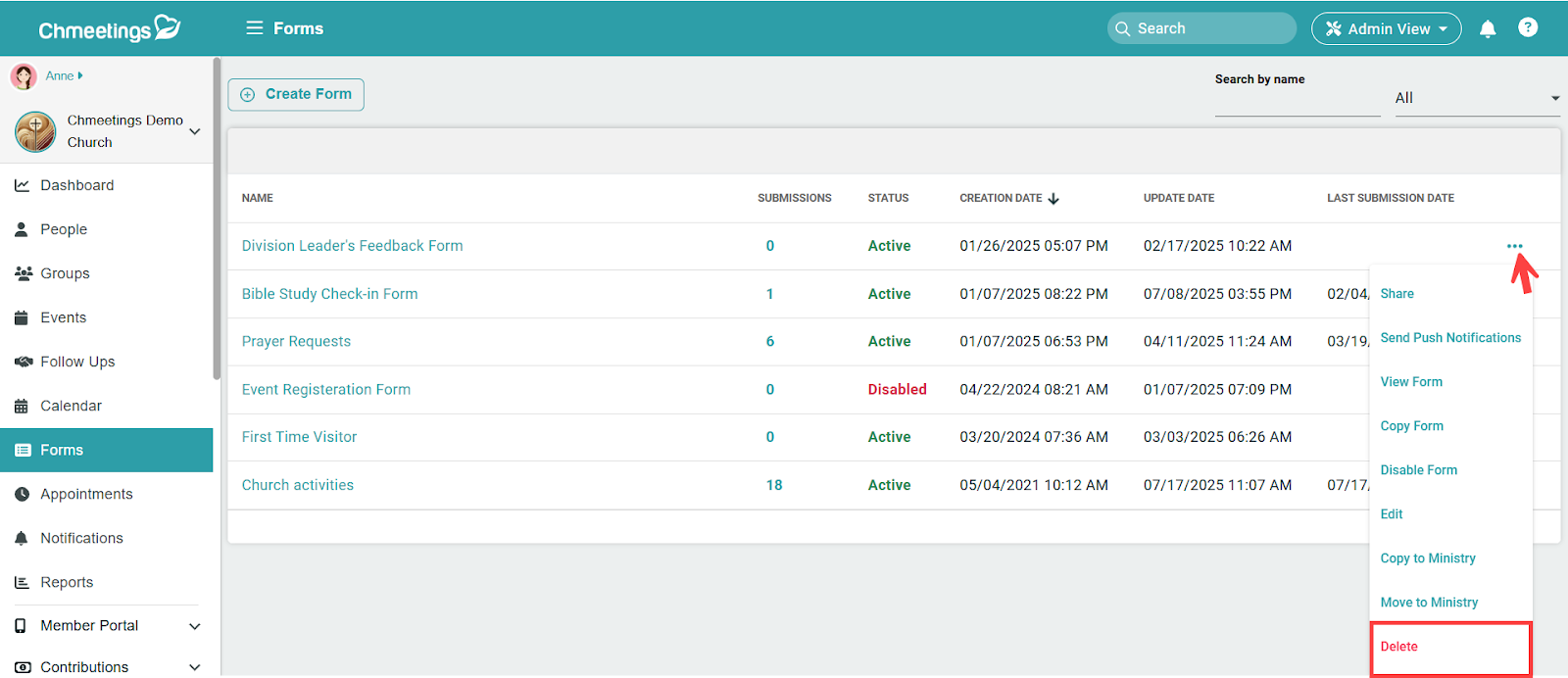Click the Member Portal device icon
This screenshot has height=678, width=1568.
(x=21, y=625)
